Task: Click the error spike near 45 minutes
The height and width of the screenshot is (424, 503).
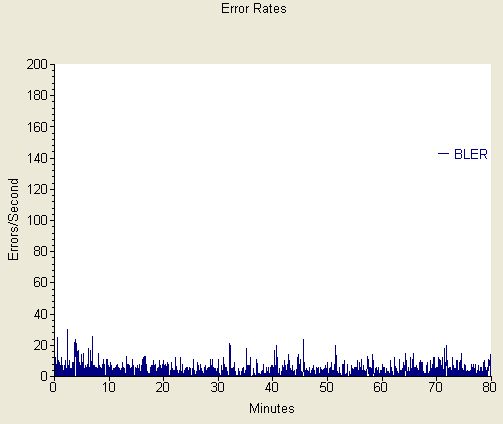Action: point(303,357)
